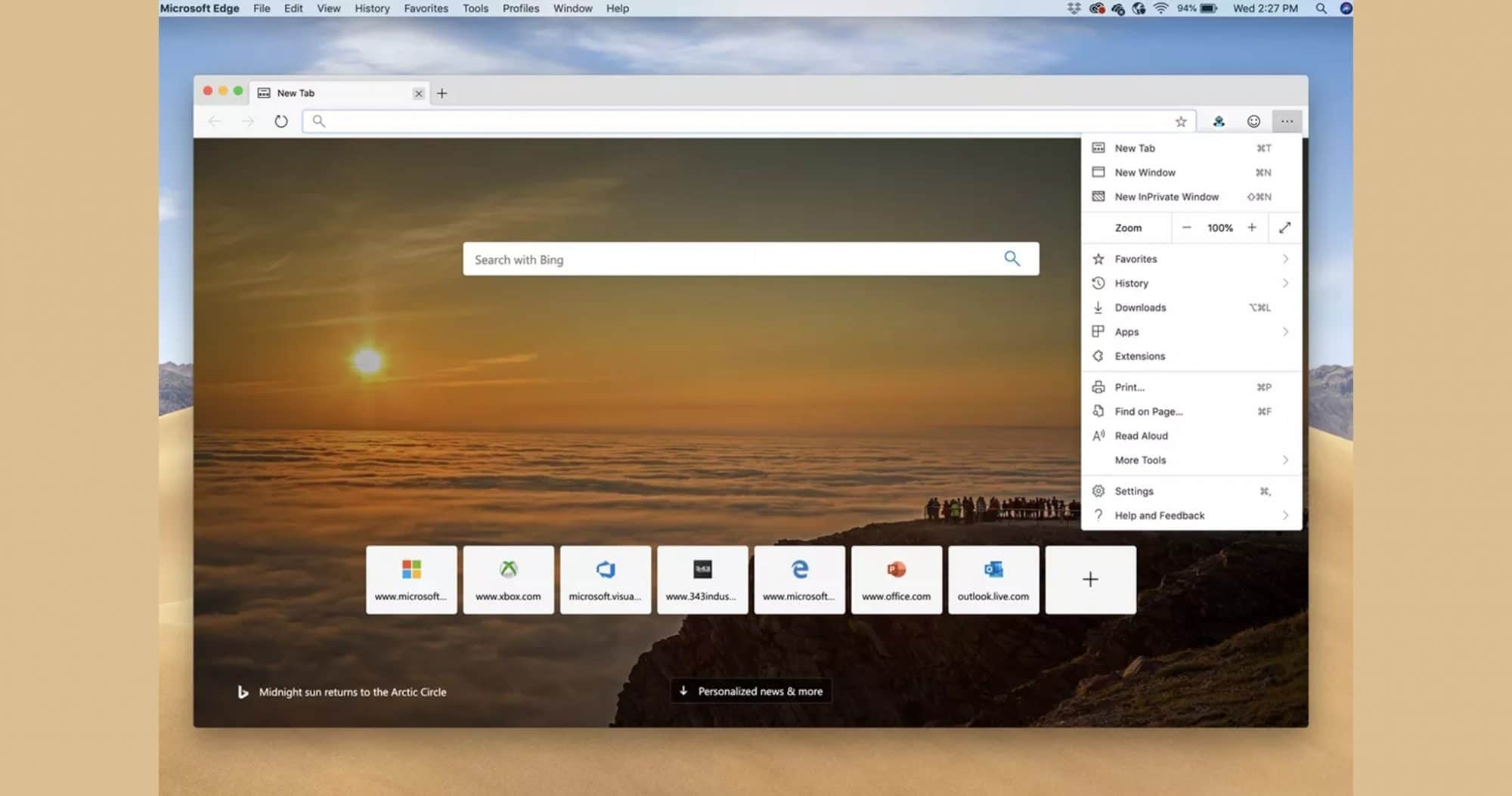Click in the address bar
Image resolution: width=1512 pixels, height=796 pixels.
[748, 121]
